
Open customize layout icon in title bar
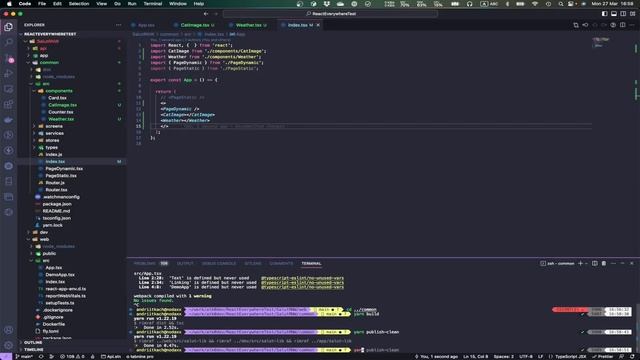(x=632, y=14)
